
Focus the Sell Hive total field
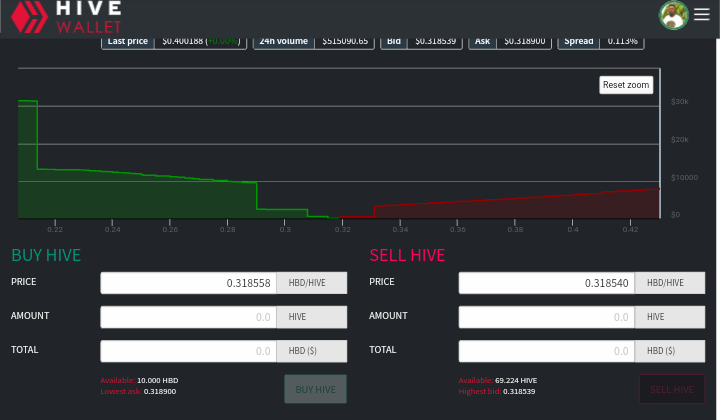tap(546, 351)
